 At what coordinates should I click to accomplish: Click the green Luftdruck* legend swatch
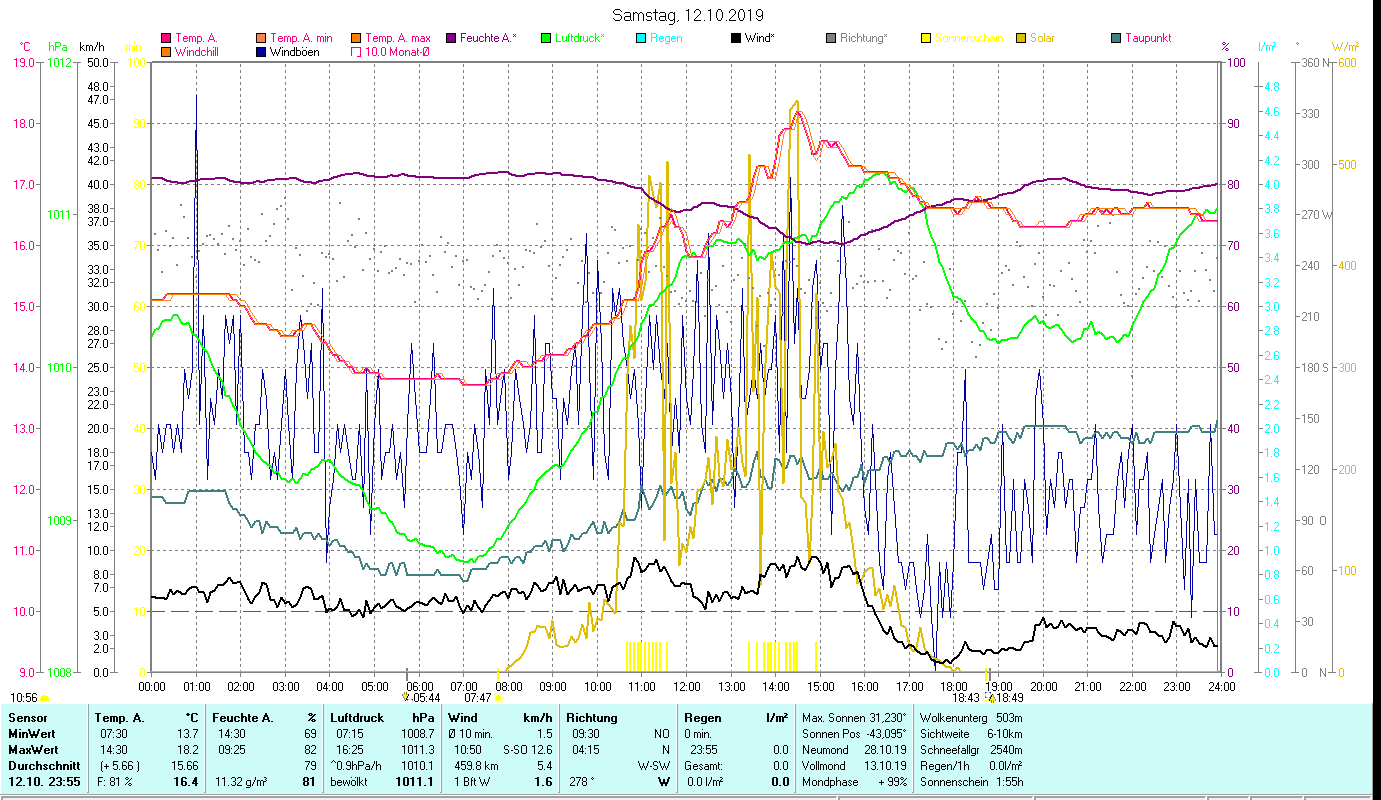point(546,38)
